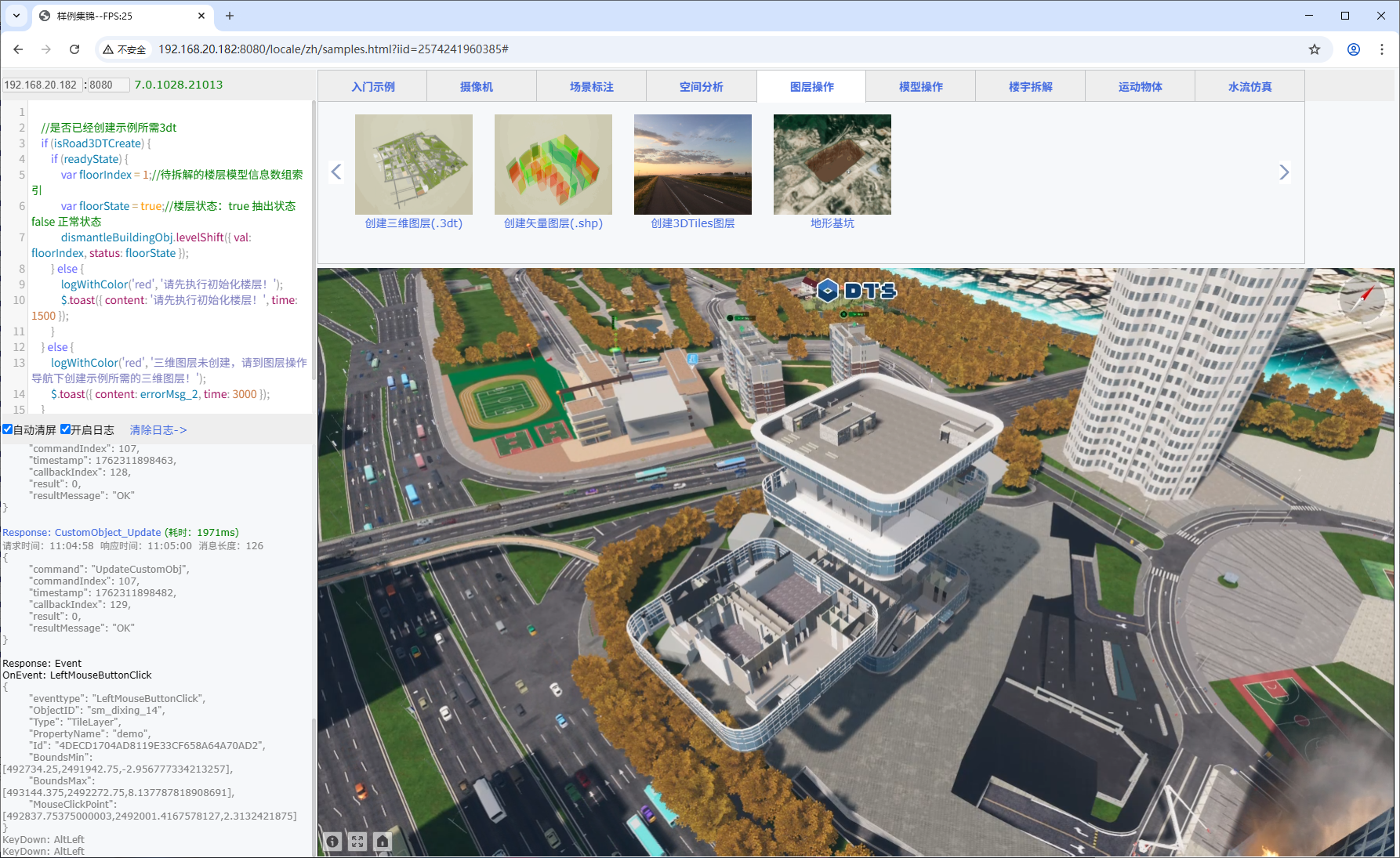
Task: Expand the browser tab search dropdown
Action: pos(16,16)
